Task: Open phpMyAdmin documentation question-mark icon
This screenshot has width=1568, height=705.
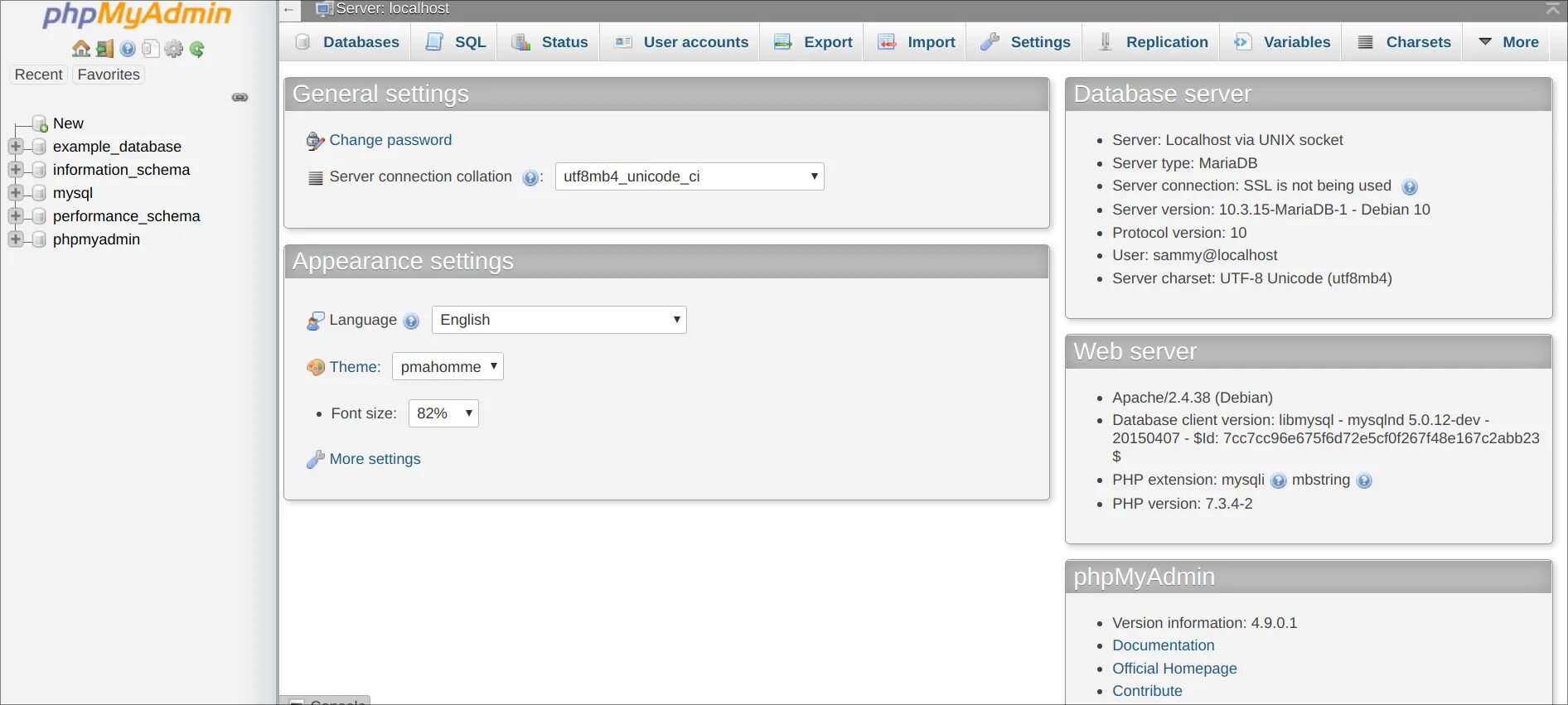Action: (128, 49)
